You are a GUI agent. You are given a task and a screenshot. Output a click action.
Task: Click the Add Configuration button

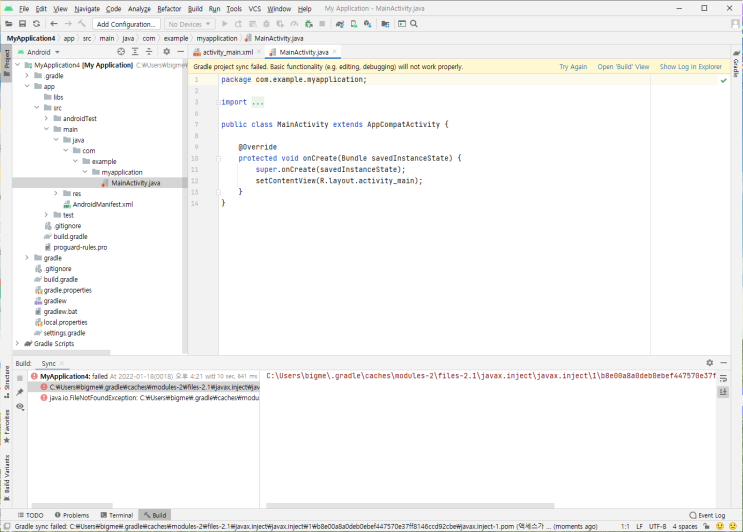126,24
